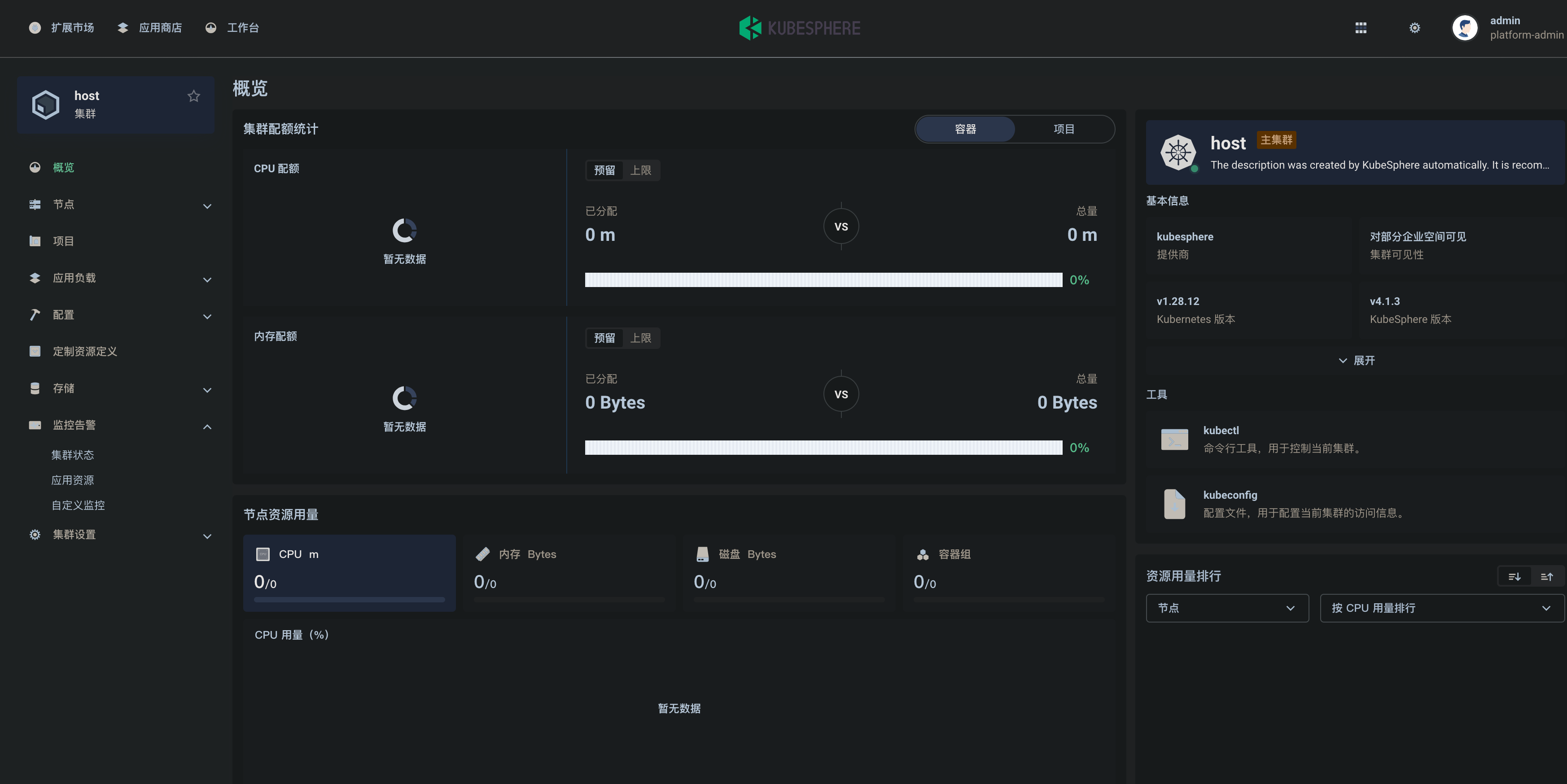Open the kubectl command-line tool
Screen dimensions: 1567x784
1355,439
